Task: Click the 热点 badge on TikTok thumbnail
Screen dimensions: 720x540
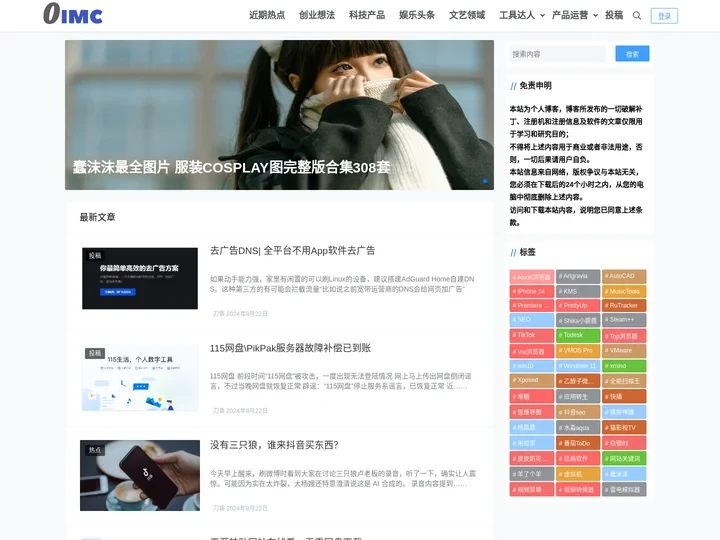Action: 95,450
